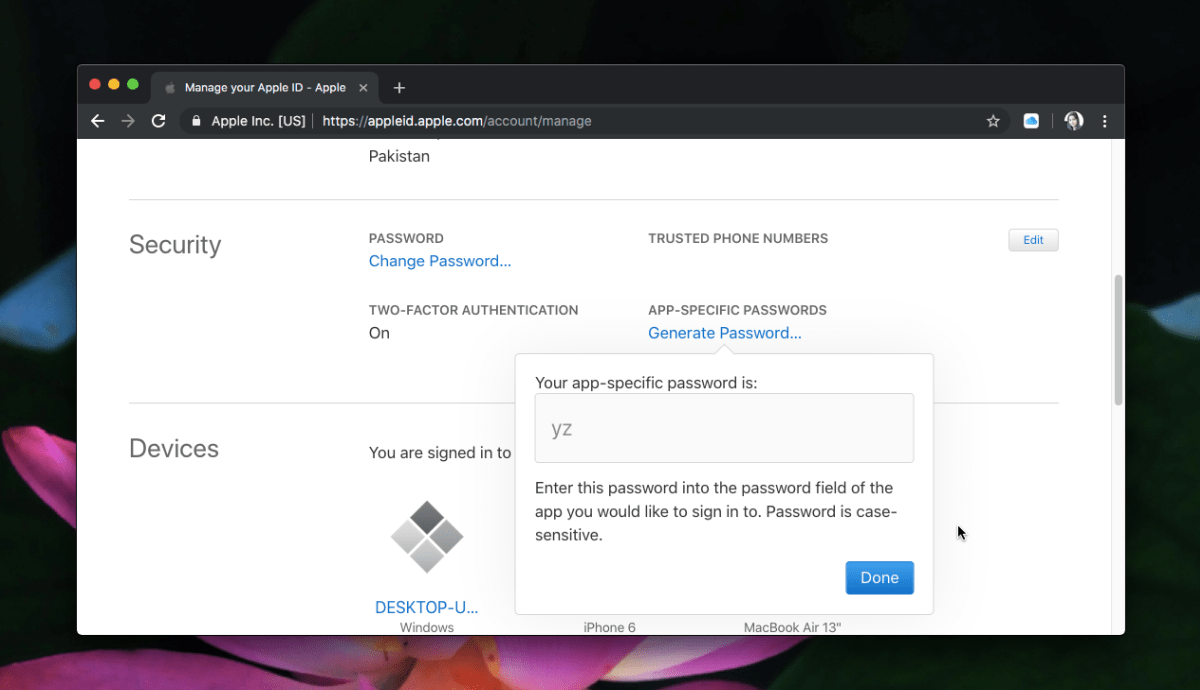This screenshot has height=690, width=1200.
Task: Click the Edit button in Security
Action: coord(1033,240)
